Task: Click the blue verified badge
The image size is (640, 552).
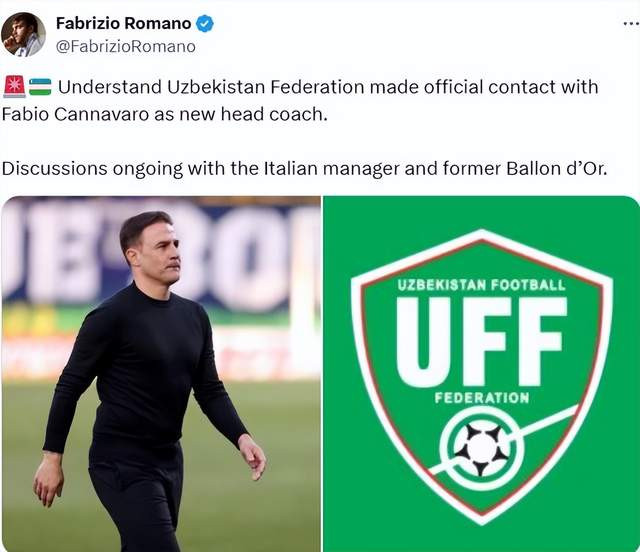Action: 205,23
